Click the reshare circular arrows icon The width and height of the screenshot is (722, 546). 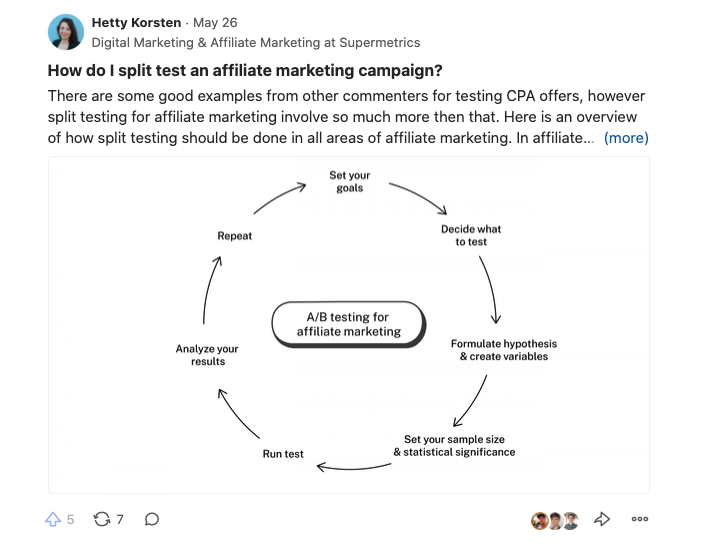102,519
